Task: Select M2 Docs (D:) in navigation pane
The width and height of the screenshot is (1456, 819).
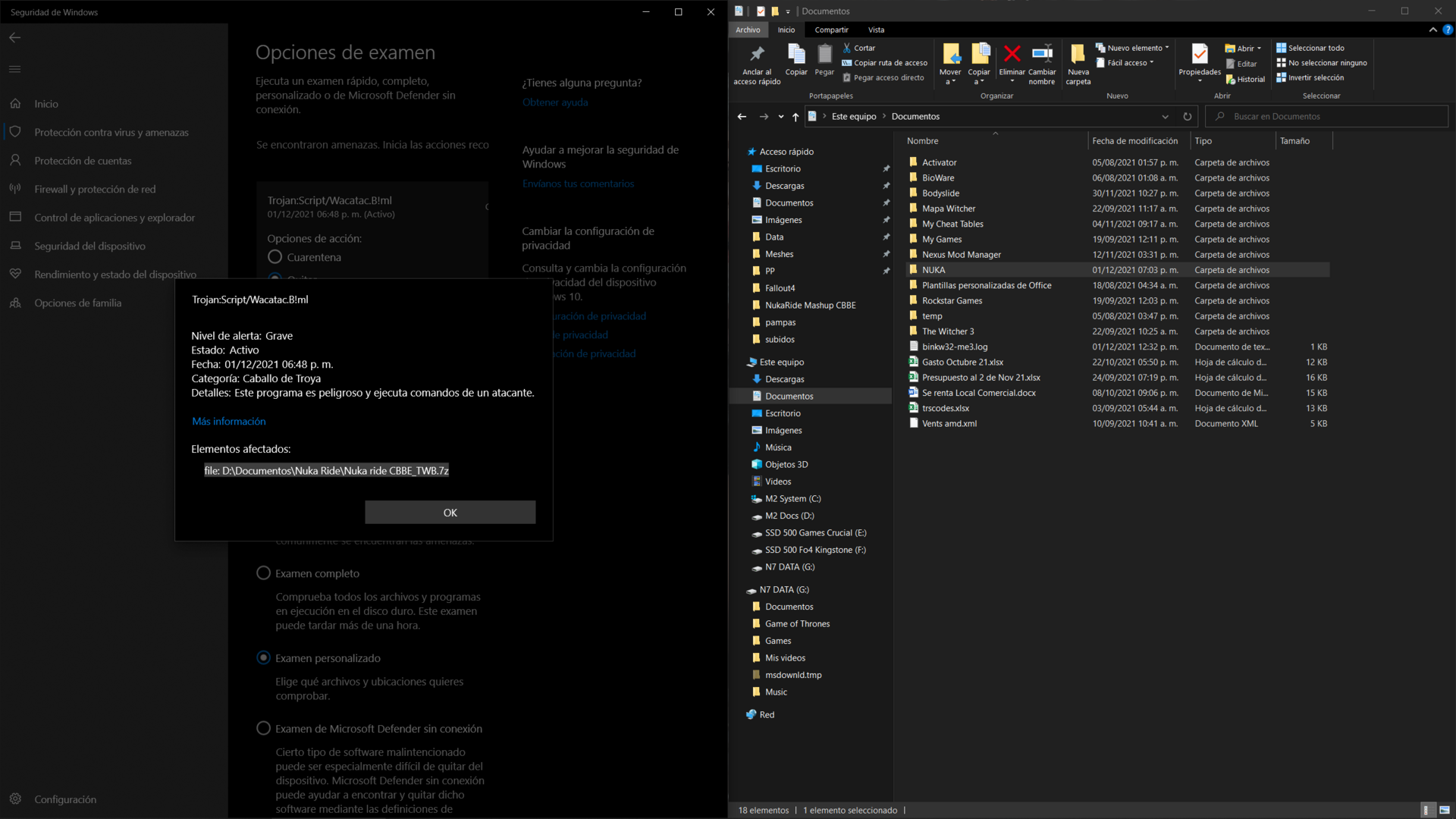Action: coord(789,516)
